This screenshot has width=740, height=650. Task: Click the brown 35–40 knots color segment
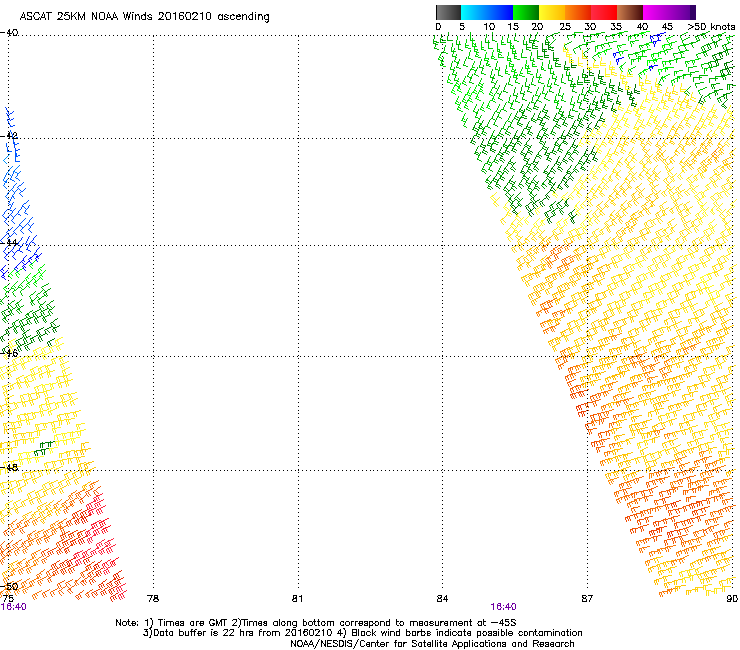630,12
